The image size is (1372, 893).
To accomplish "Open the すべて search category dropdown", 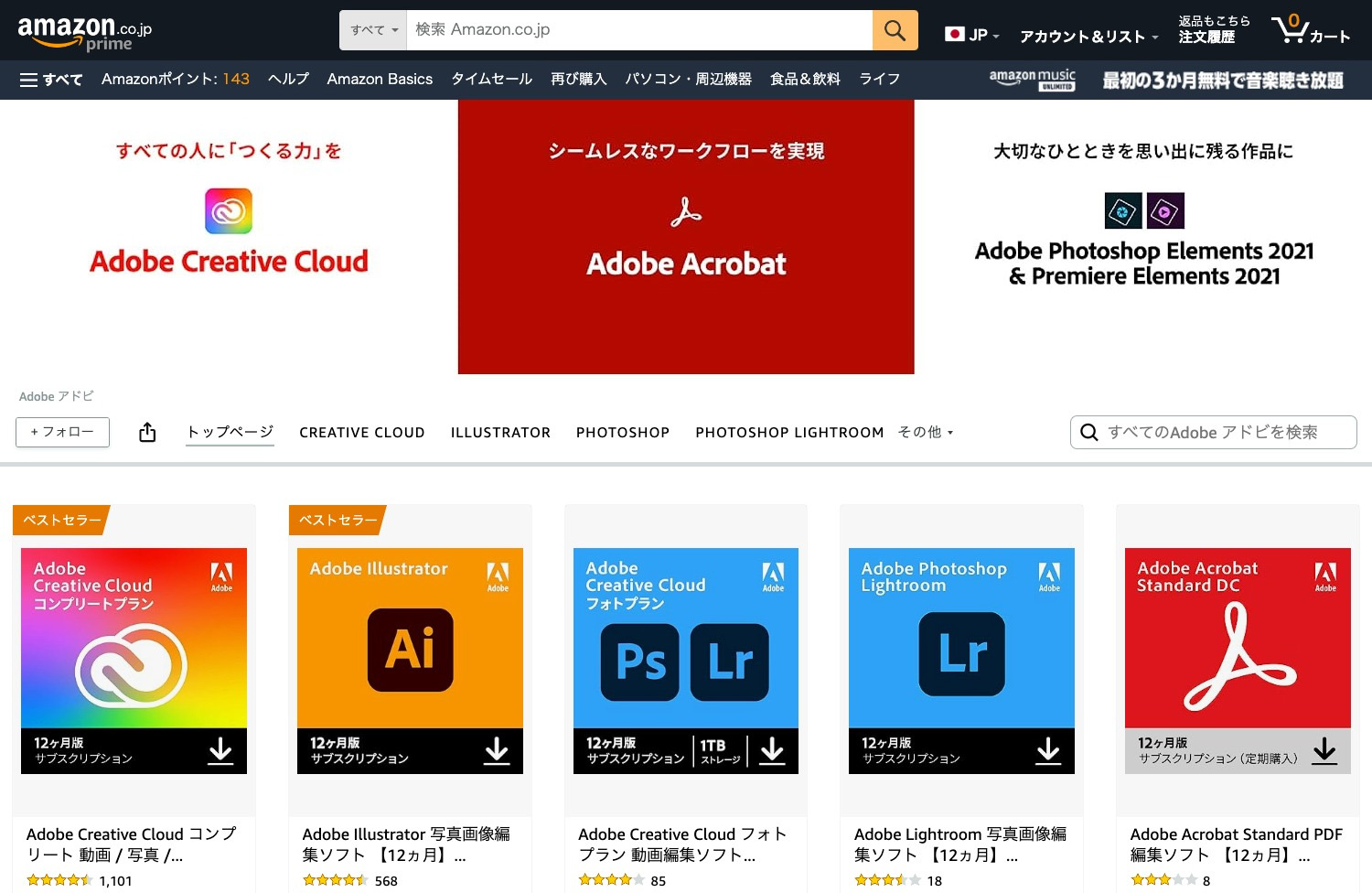I will pyautogui.click(x=373, y=30).
